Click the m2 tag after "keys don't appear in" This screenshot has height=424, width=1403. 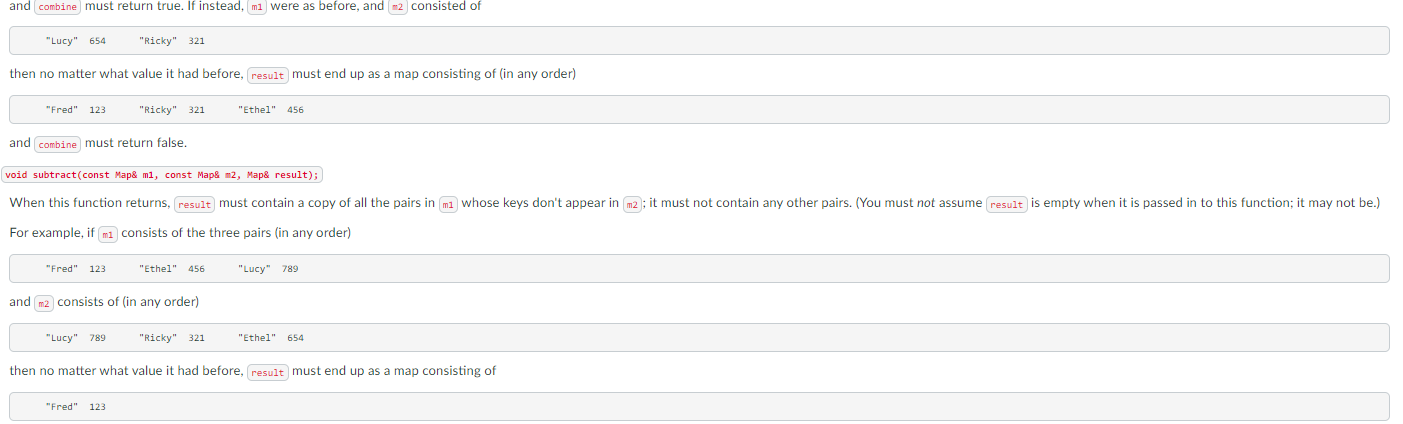(632, 204)
